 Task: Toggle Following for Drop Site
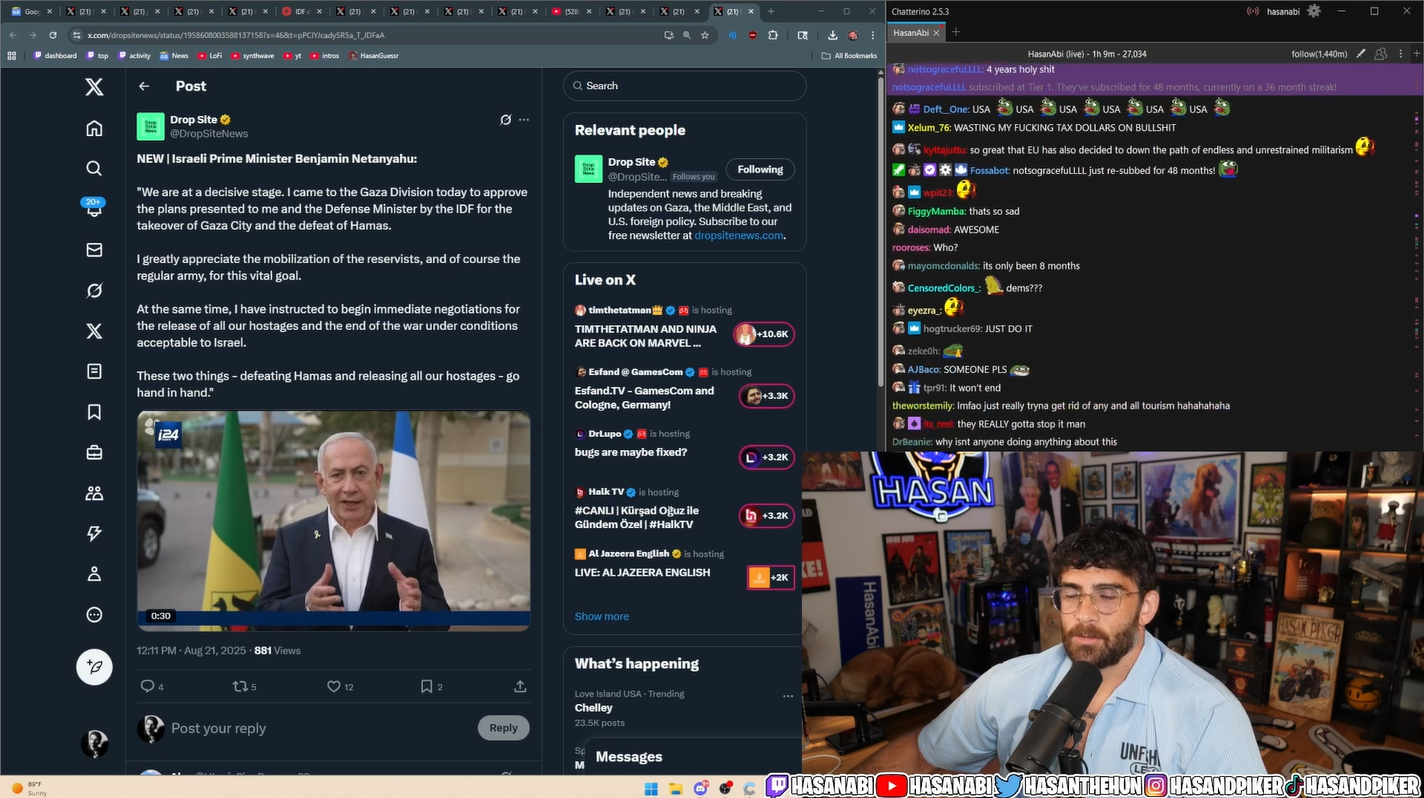tap(760, 169)
